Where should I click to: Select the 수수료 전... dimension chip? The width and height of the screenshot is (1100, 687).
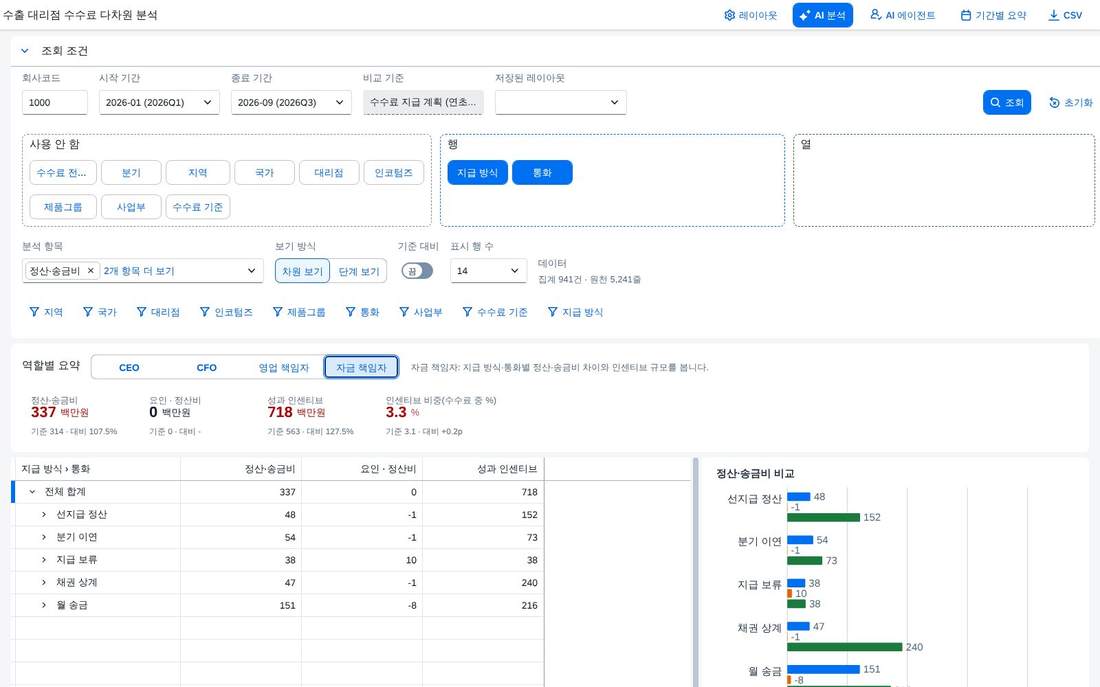click(62, 173)
